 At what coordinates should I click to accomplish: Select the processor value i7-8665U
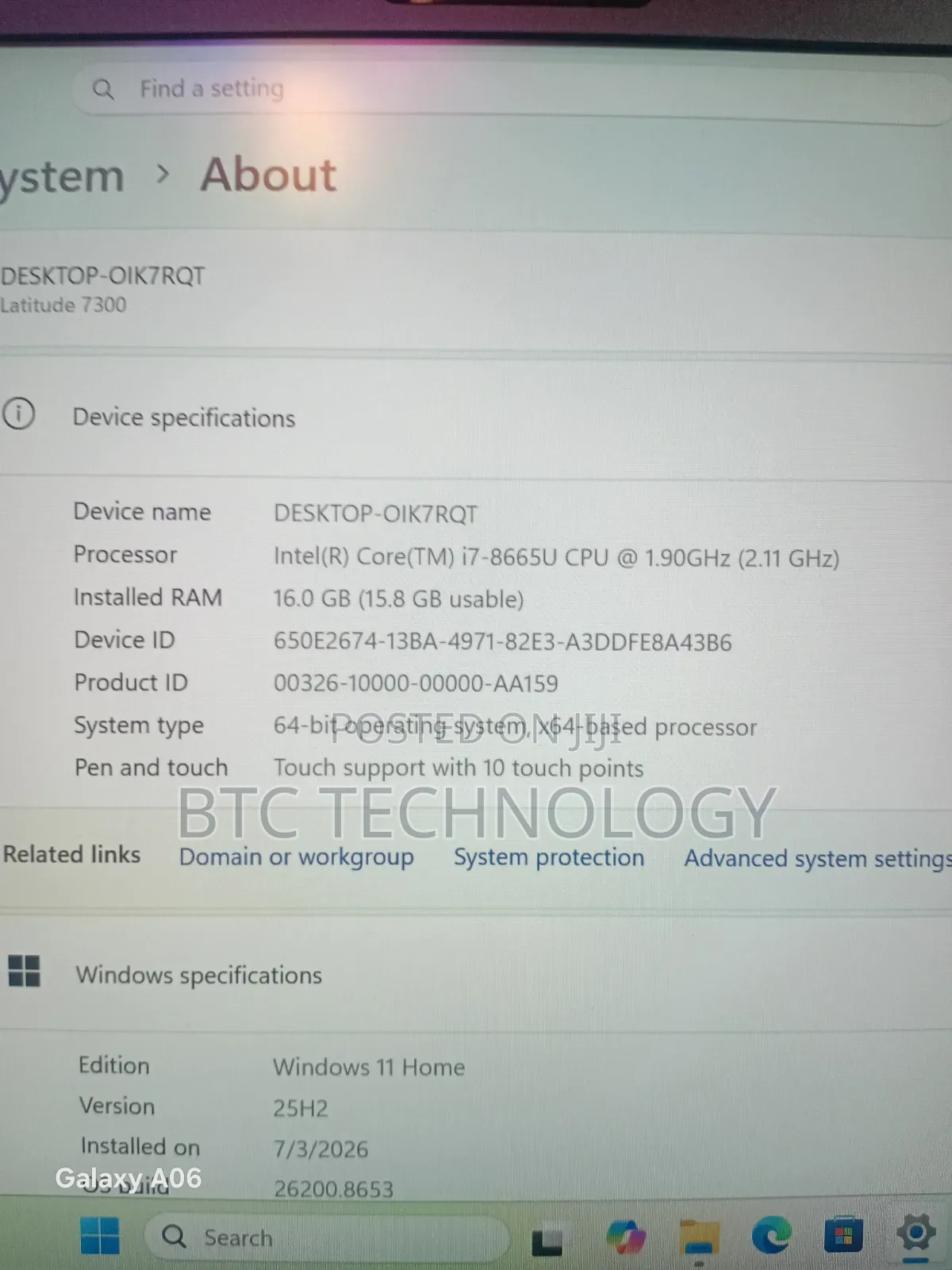click(556, 557)
